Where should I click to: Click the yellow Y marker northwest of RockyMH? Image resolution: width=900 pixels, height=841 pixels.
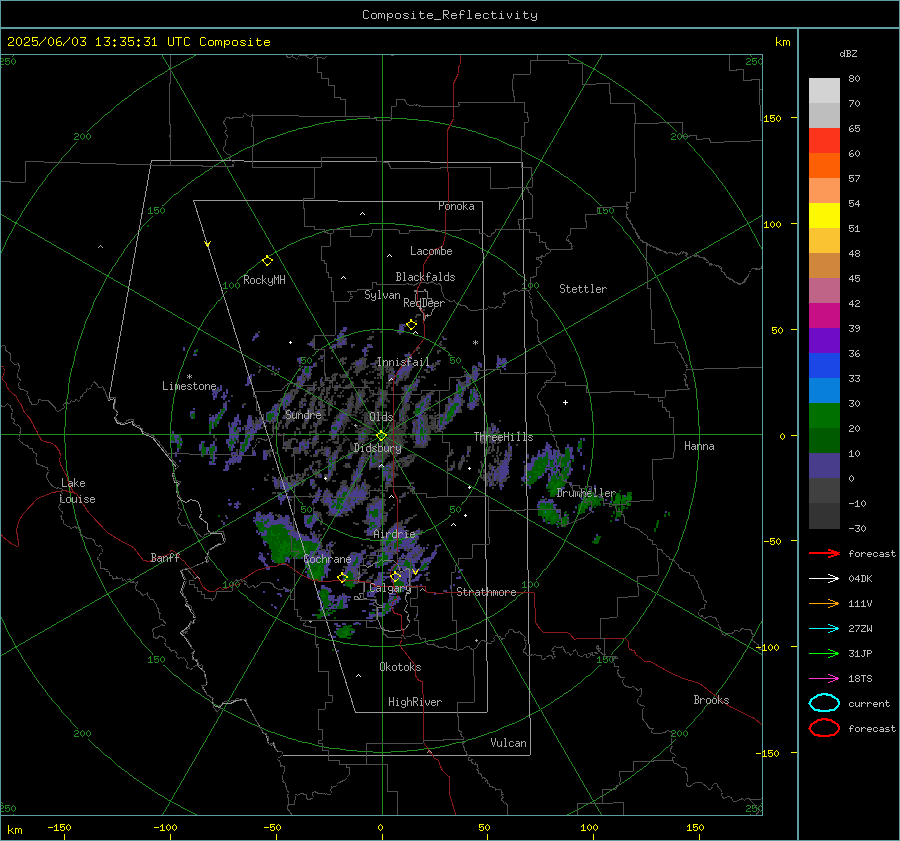pos(208,244)
